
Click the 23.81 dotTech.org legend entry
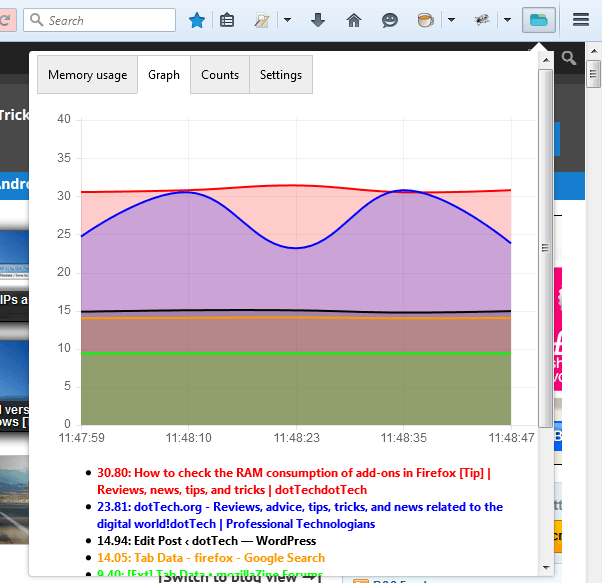(x=300, y=515)
